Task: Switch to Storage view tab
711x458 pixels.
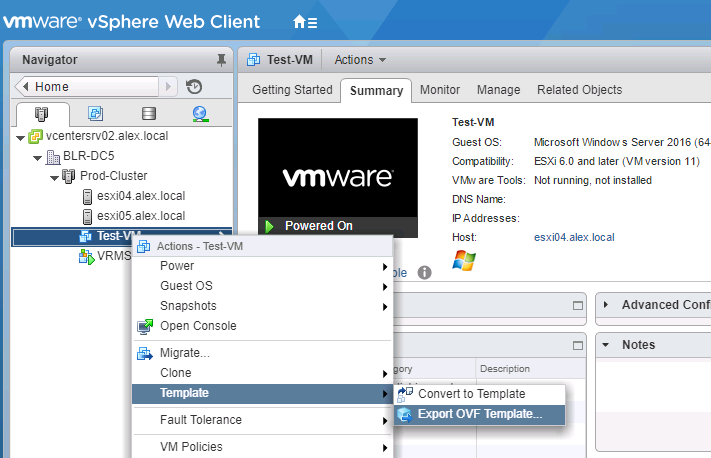Action: [x=149, y=113]
